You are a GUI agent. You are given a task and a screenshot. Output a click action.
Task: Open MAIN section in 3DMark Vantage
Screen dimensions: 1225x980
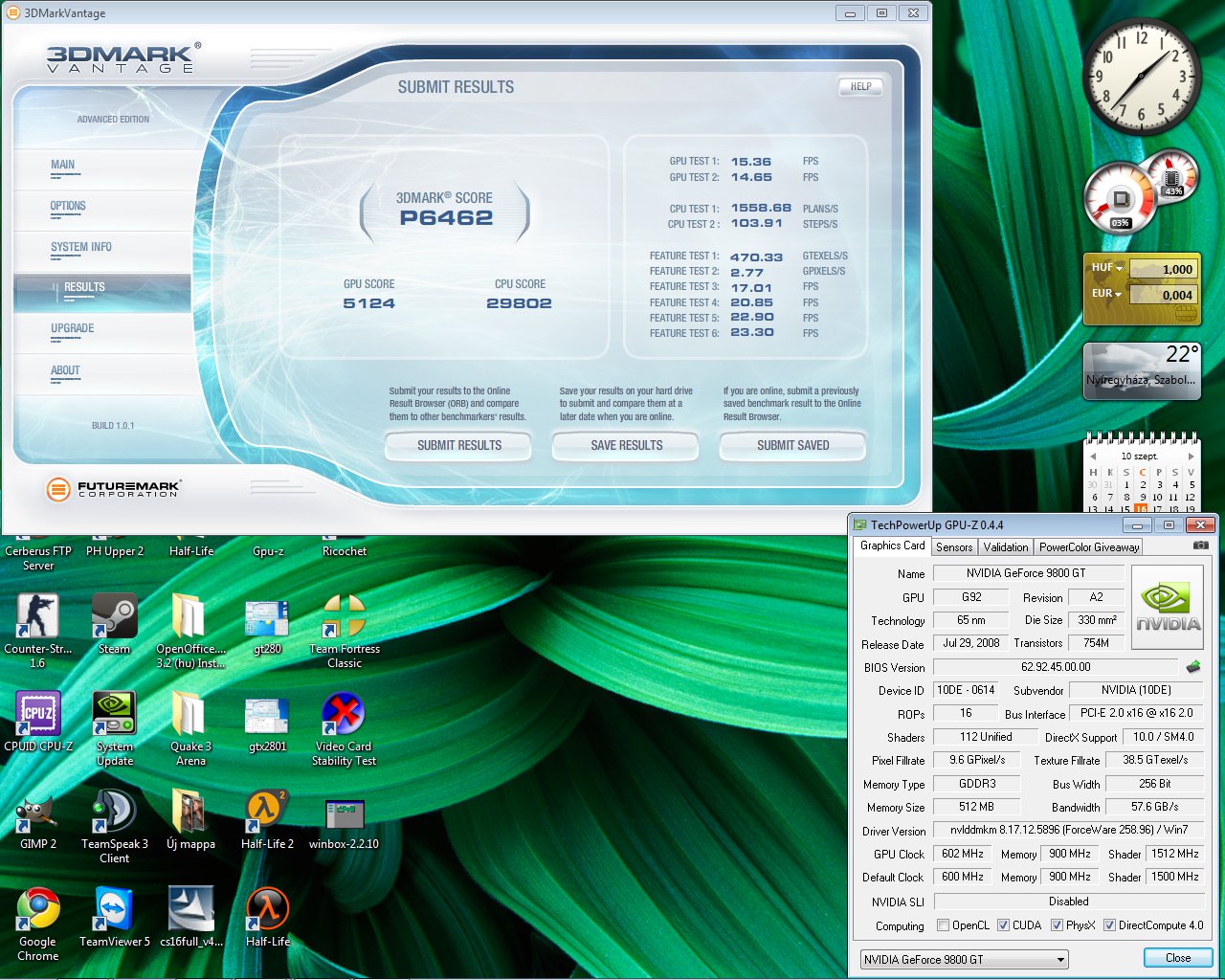102,168
